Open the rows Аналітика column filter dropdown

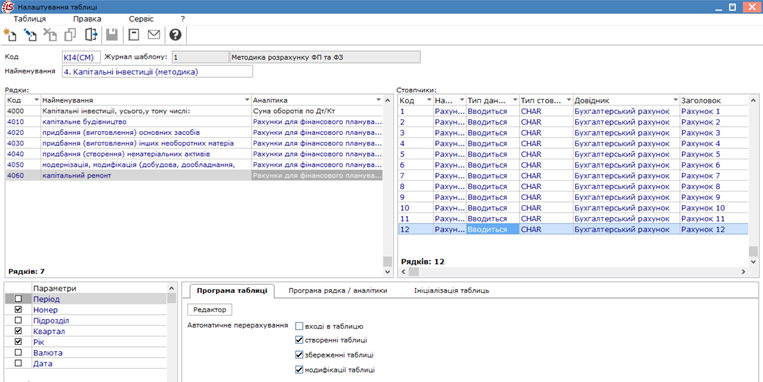point(379,100)
